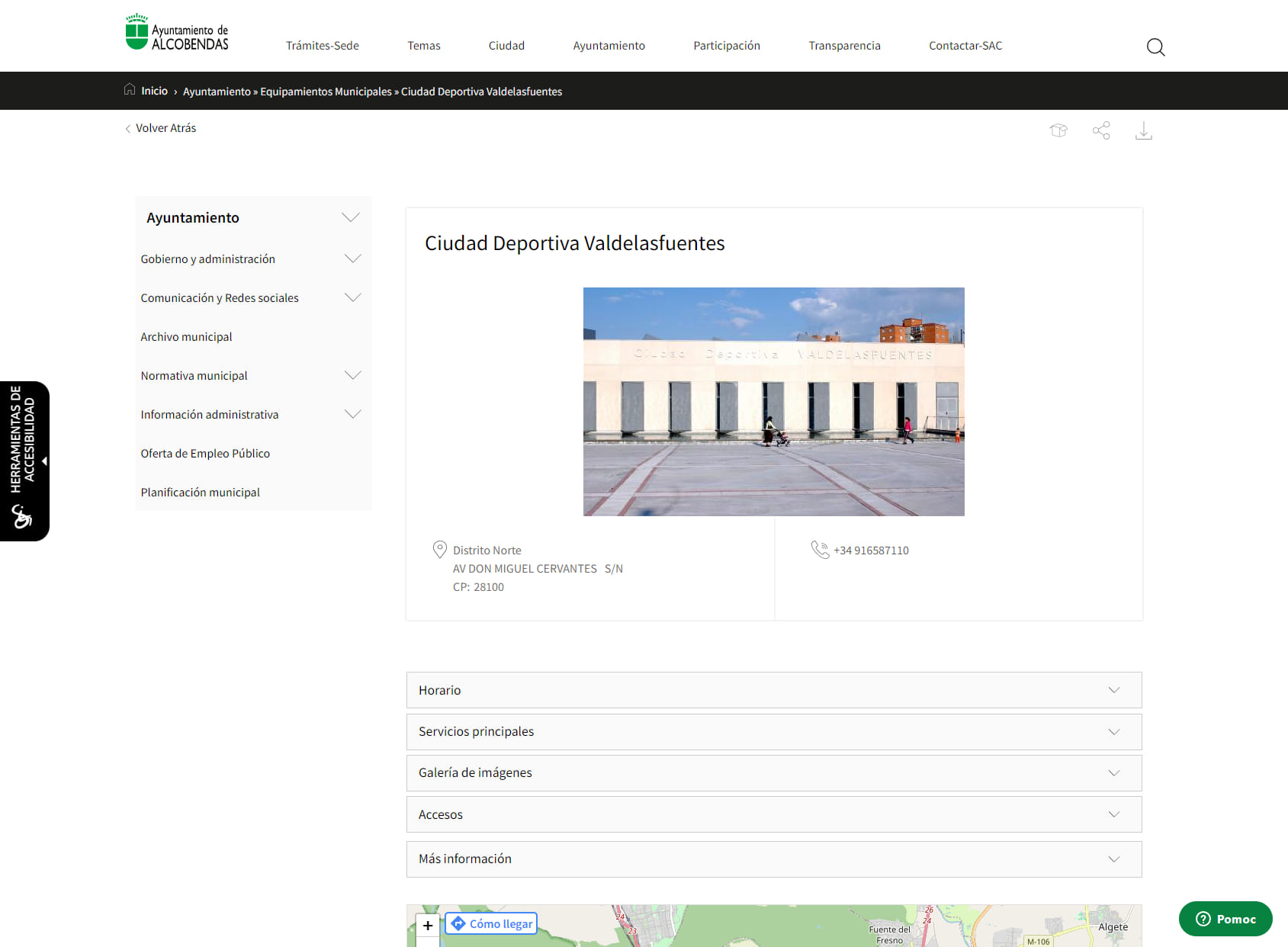Click the Volver Atrás back arrow

(x=127, y=129)
